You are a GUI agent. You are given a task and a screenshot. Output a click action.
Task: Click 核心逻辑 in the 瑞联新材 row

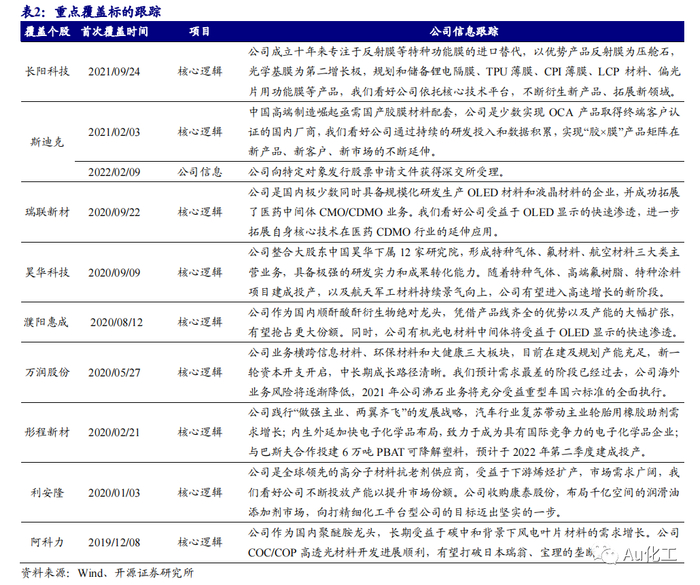click(x=200, y=212)
